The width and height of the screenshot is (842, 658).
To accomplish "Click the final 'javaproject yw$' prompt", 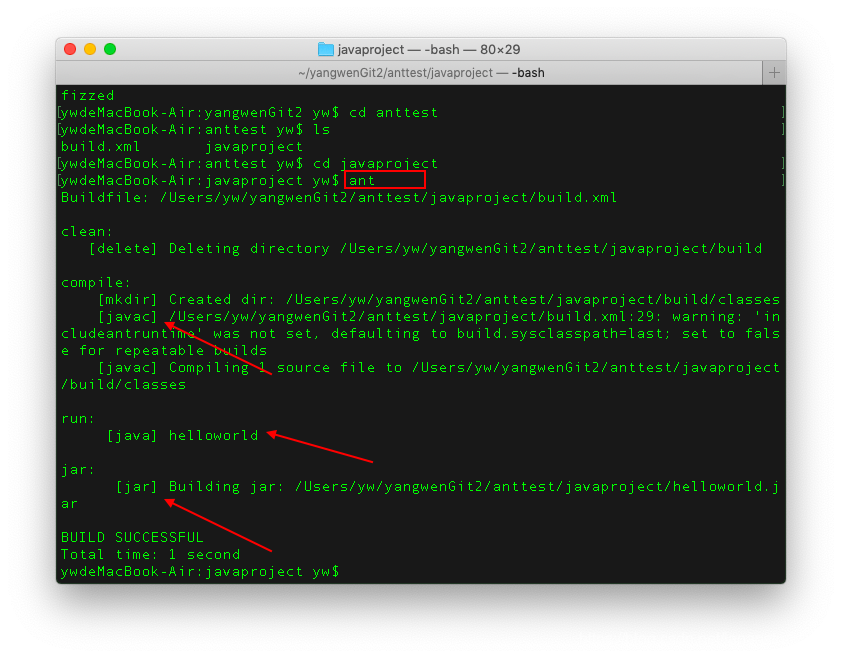I will click(272, 572).
